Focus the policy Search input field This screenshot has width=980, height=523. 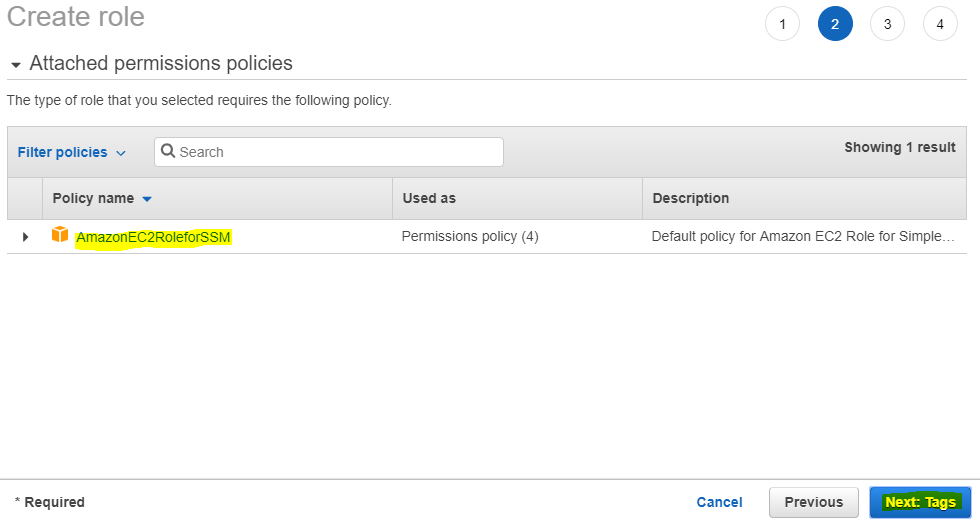tap(329, 152)
